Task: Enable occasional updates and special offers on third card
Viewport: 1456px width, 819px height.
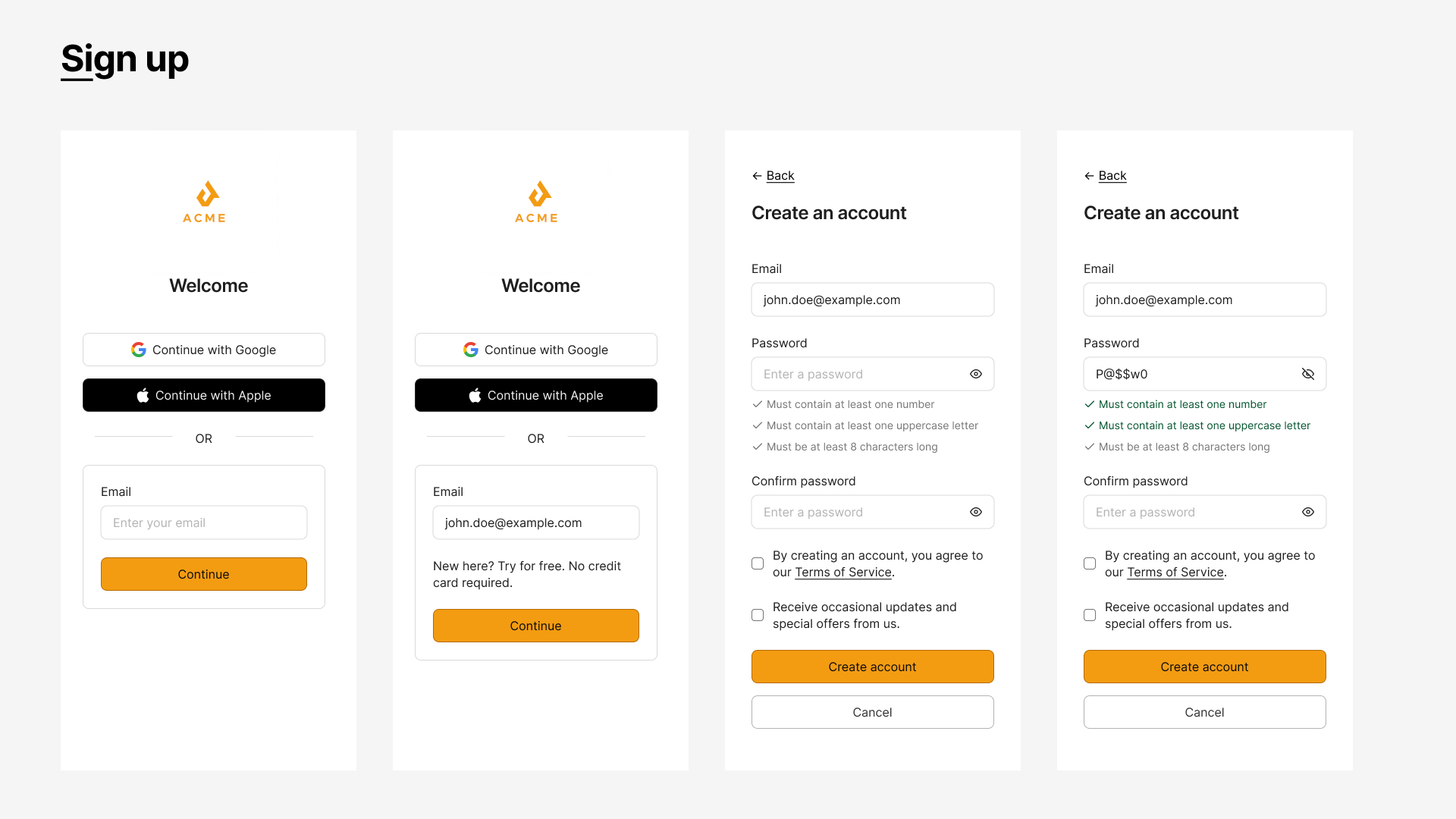Action: [757, 615]
